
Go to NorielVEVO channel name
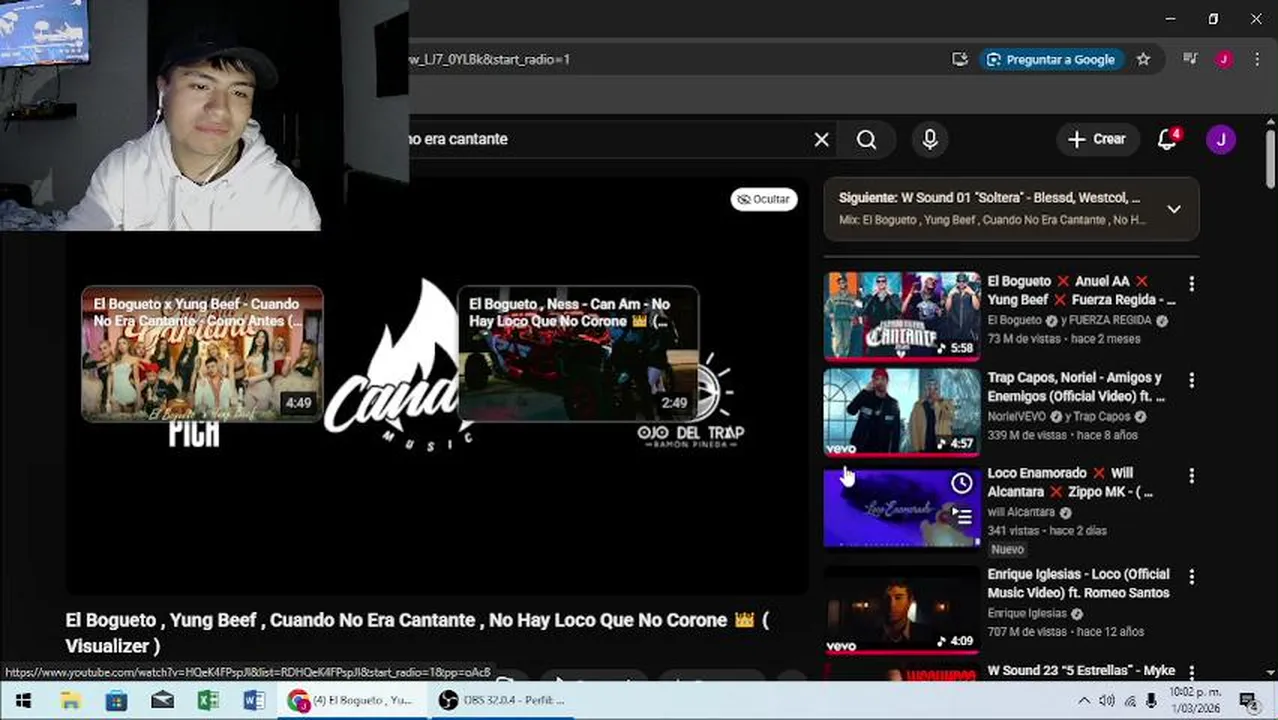[x=1016, y=416]
